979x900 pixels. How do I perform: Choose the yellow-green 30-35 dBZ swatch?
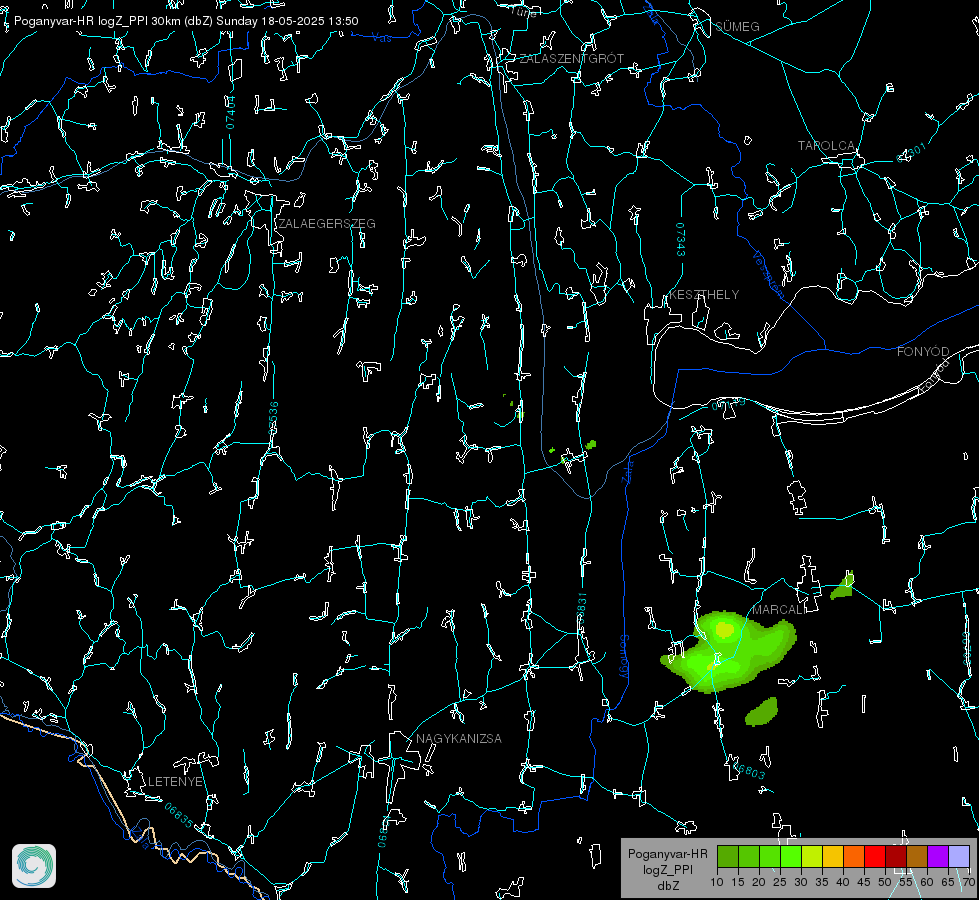click(x=812, y=856)
